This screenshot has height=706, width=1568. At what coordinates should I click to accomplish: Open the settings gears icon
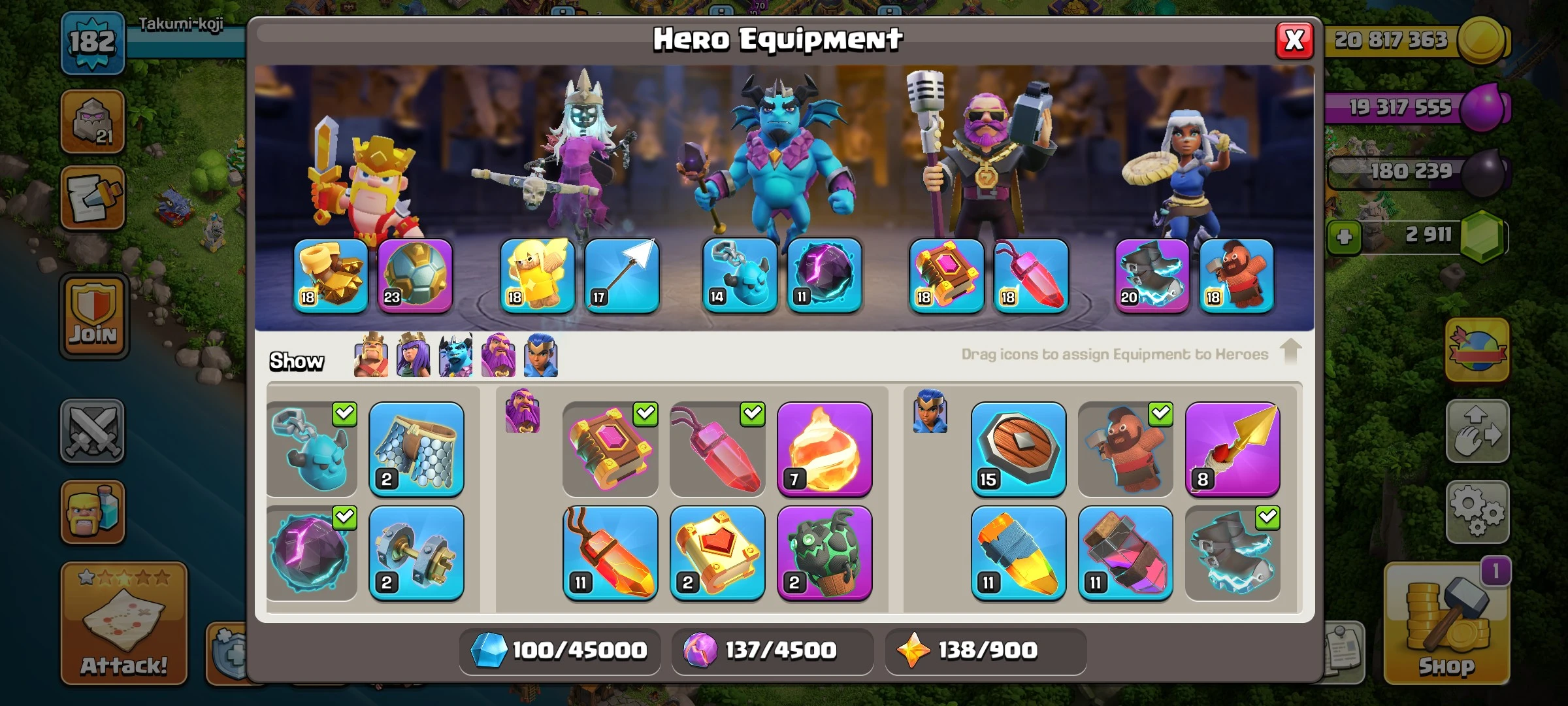tap(1477, 511)
